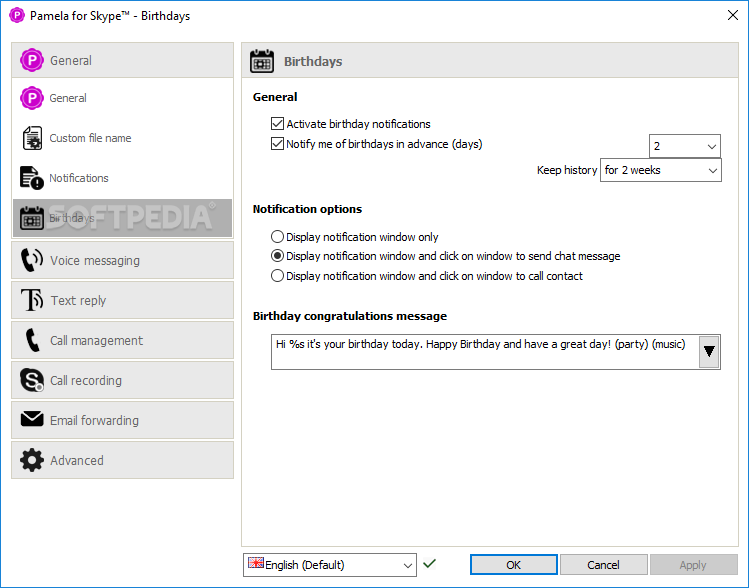Image resolution: width=749 pixels, height=588 pixels.
Task: Click the Call recording Skype icon
Action: (x=32, y=380)
